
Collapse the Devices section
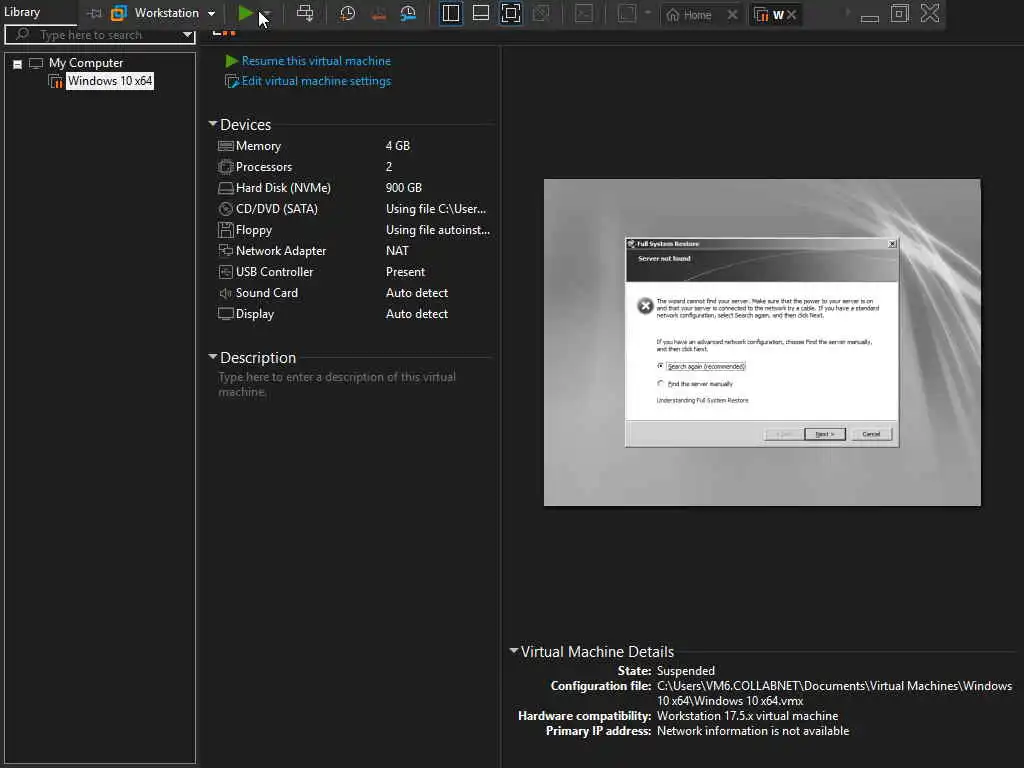pyautogui.click(x=212, y=123)
